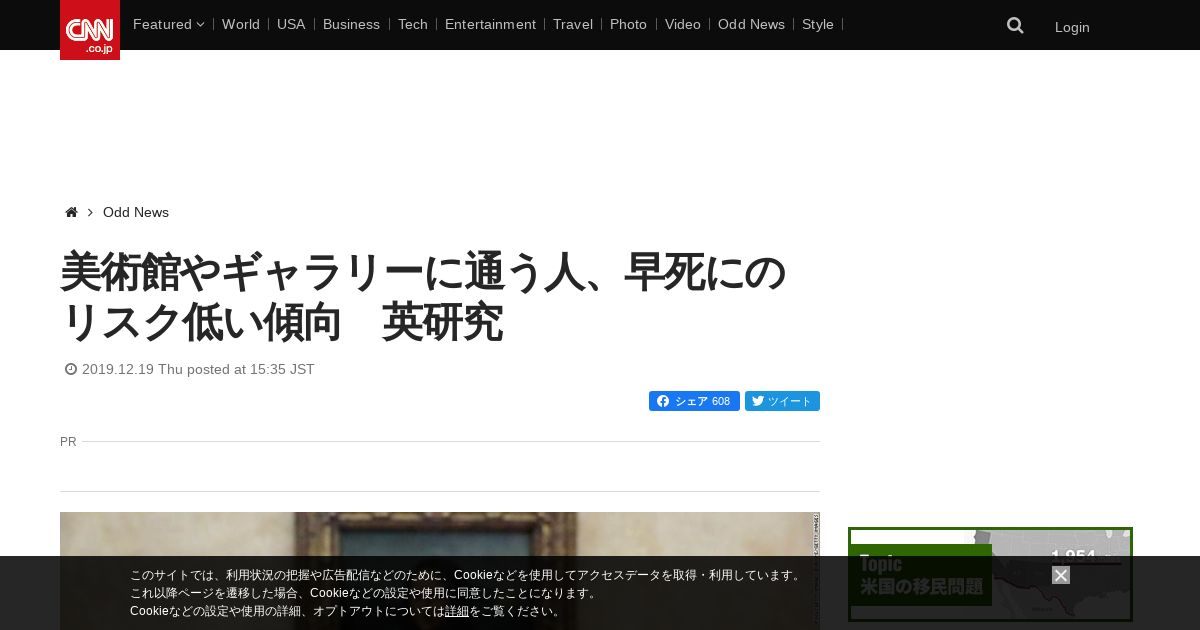
Task: Open the World section
Action: 241,24
